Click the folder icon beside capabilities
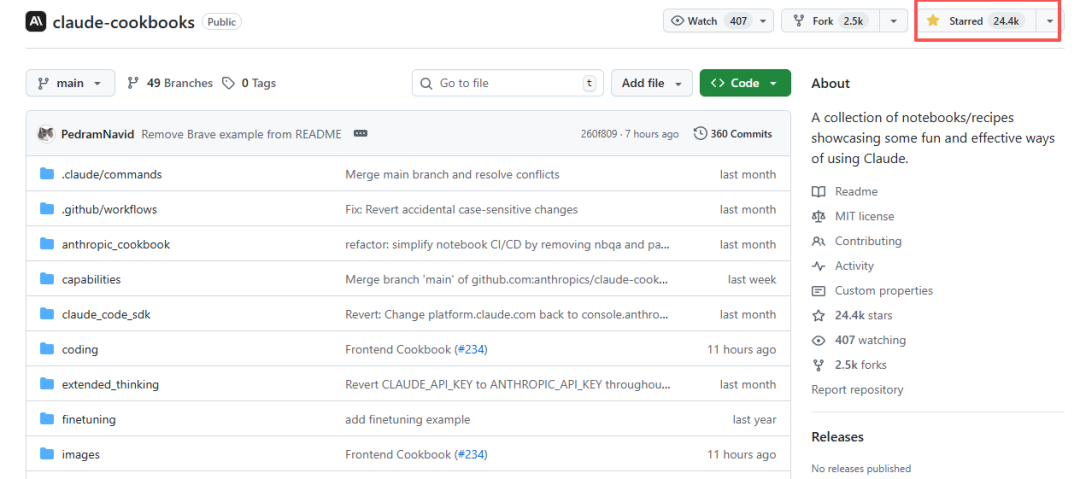 click(x=47, y=279)
